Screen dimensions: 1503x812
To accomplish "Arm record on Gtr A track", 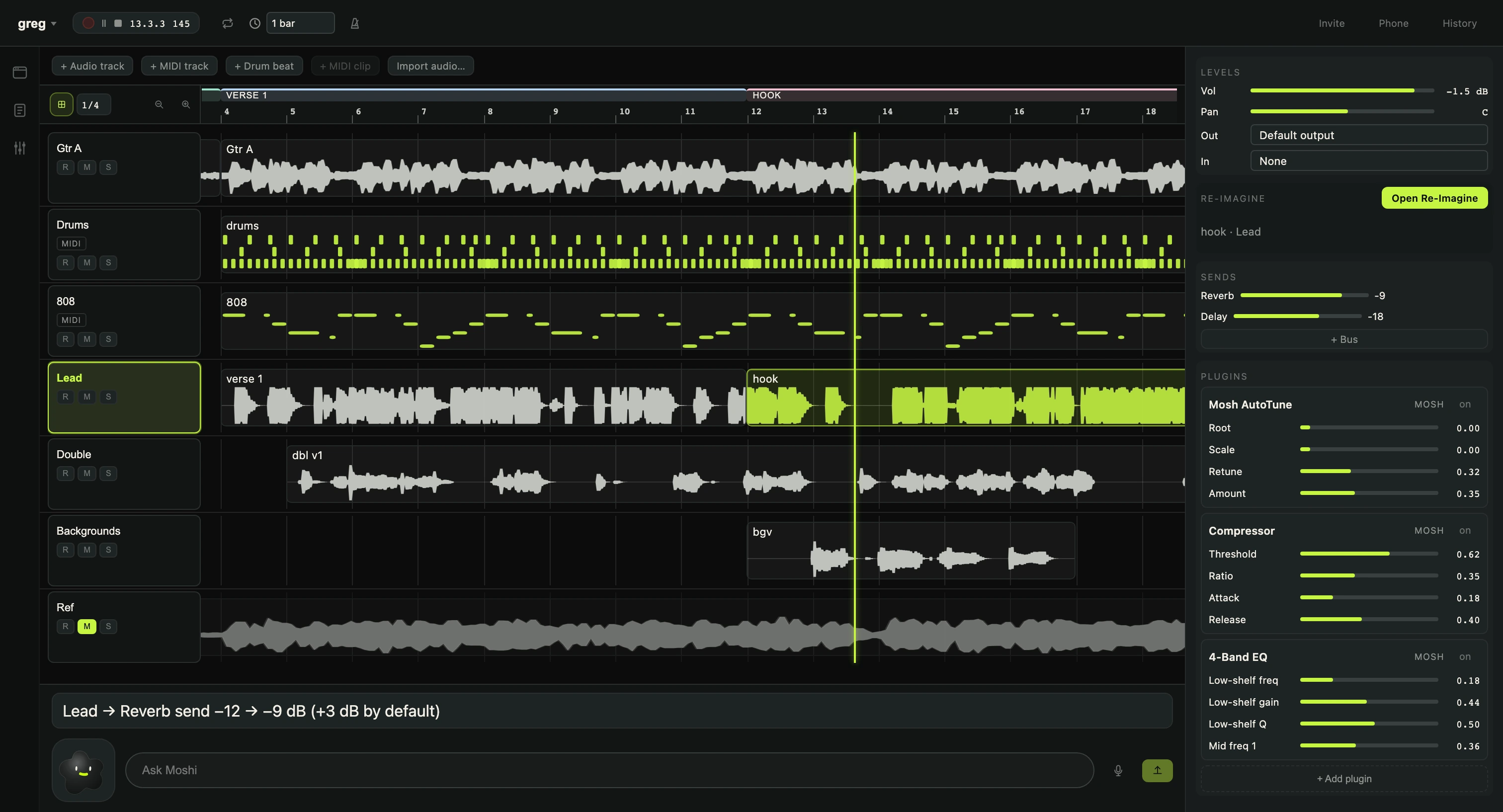I will pos(65,167).
